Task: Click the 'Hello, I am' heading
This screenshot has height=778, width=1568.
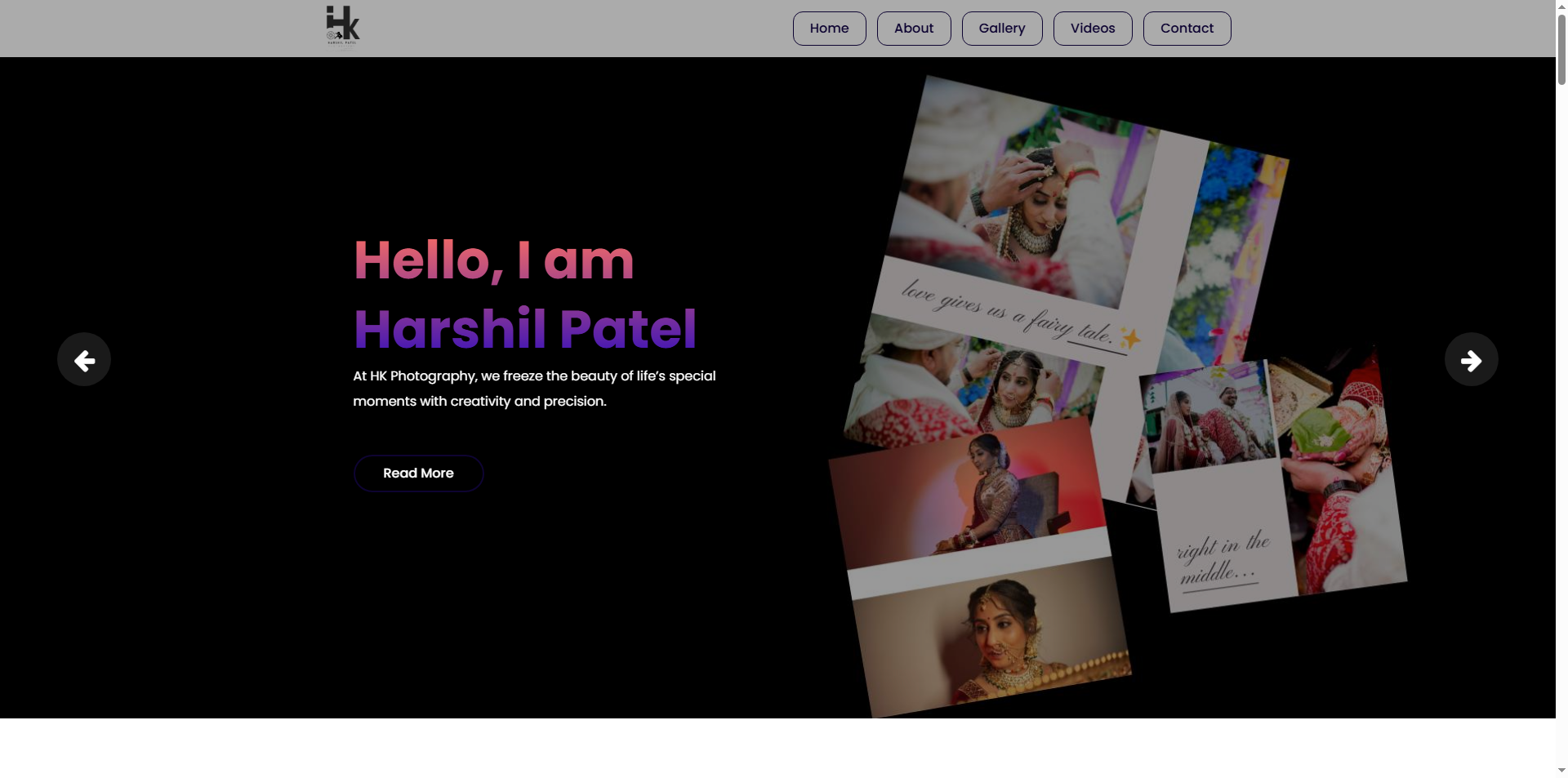Action: click(x=493, y=260)
